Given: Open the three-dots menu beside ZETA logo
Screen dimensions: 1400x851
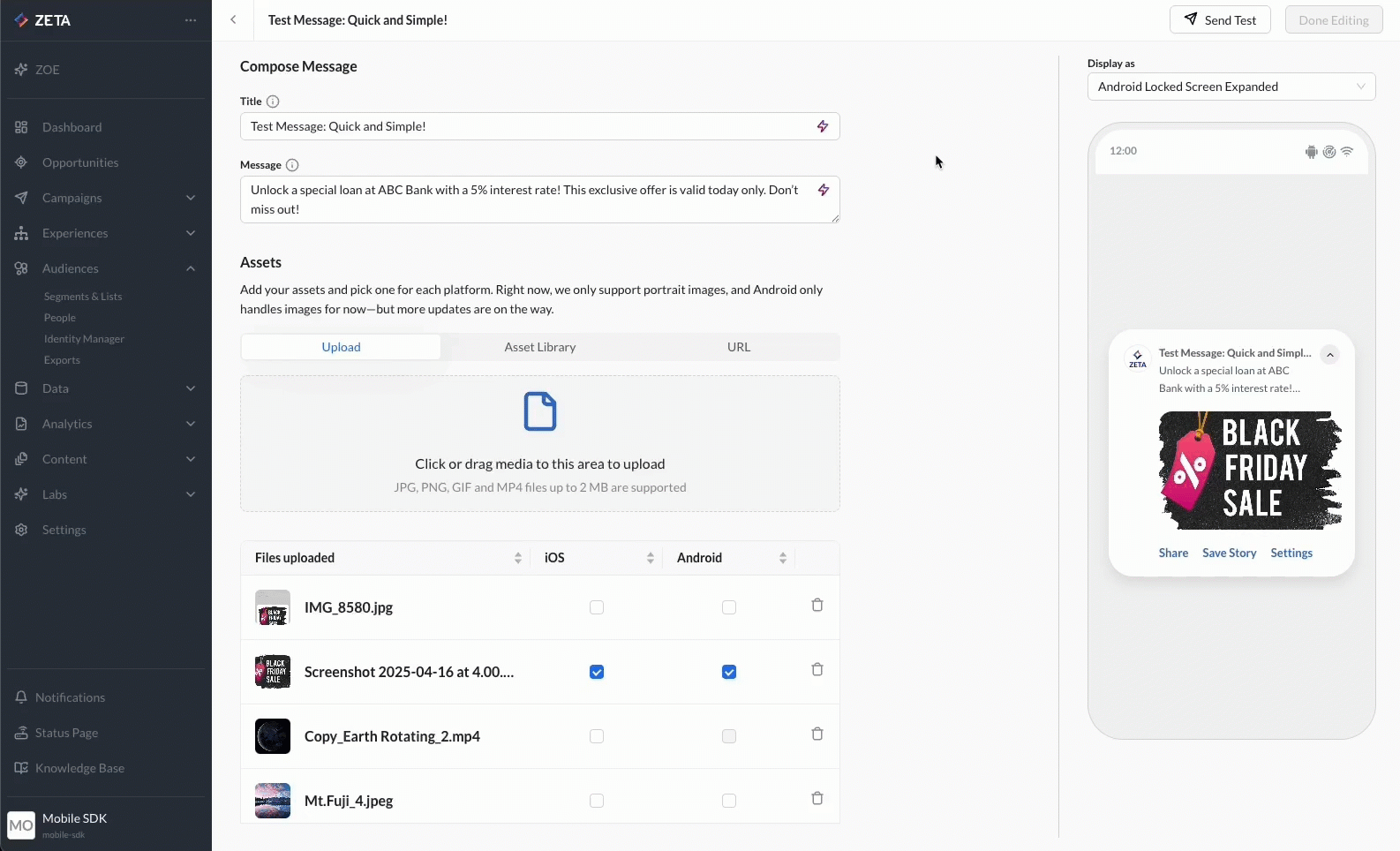Looking at the screenshot, I should [191, 20].
